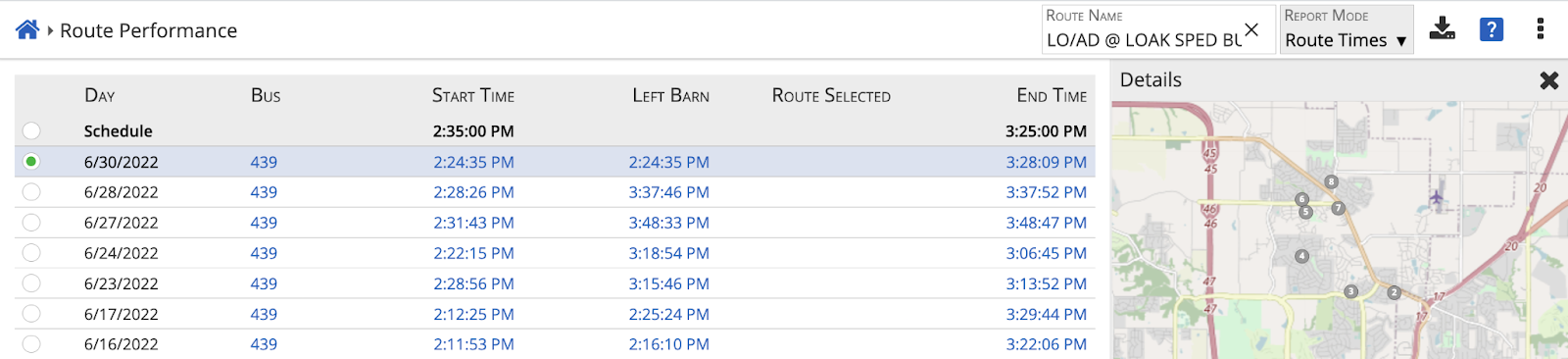The image size is (1568, 359).
Task: Download the route performance report
Action: 1442,28
